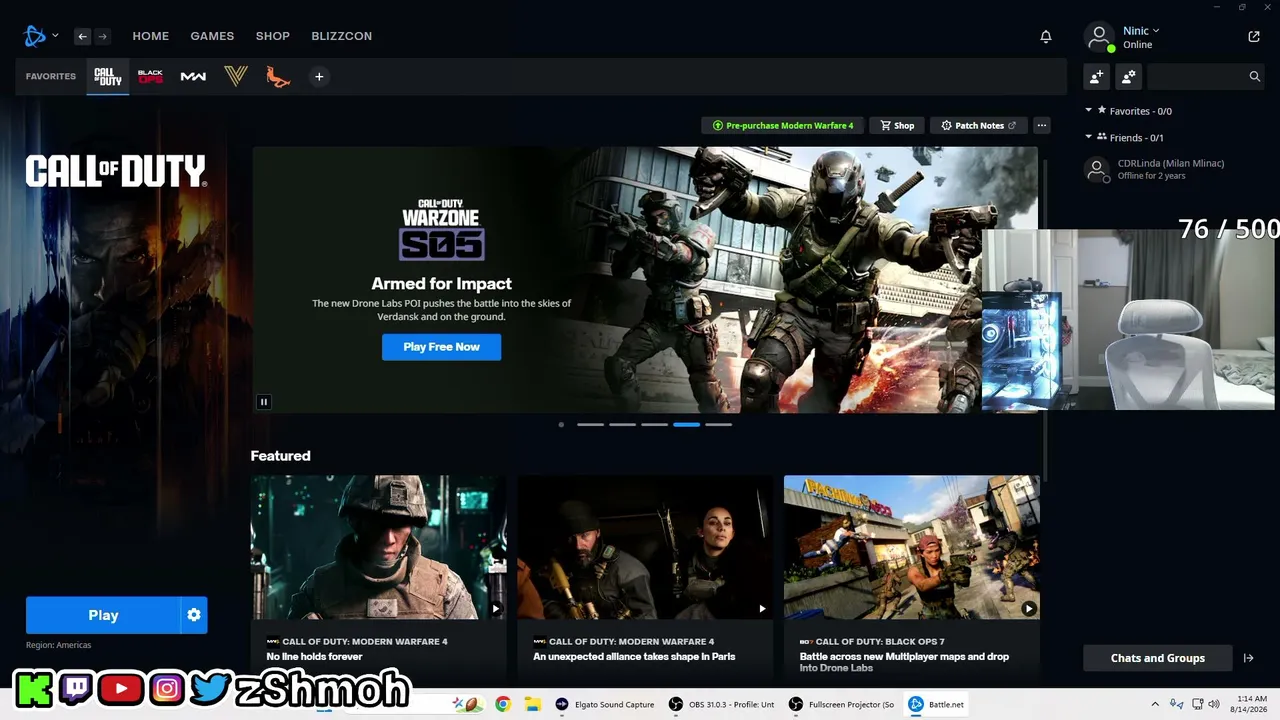The width and height of the screenshot is (1280, 720).
Task: Click 'An unexpected alliance takes shape in Paris'
Action: (634, 657)
